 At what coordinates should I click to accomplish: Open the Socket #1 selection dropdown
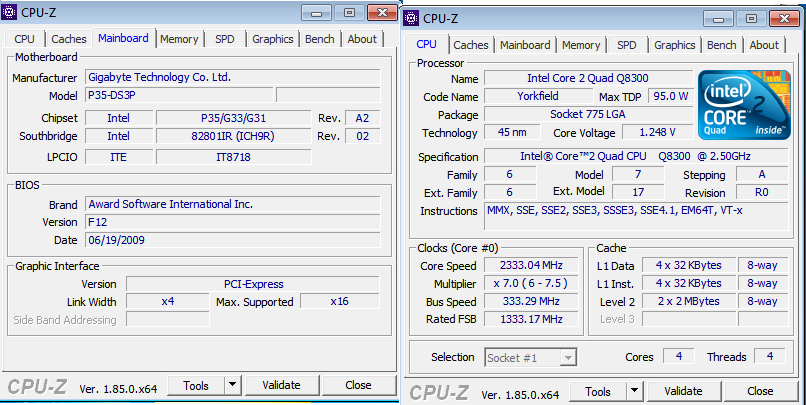pos(530,358)
